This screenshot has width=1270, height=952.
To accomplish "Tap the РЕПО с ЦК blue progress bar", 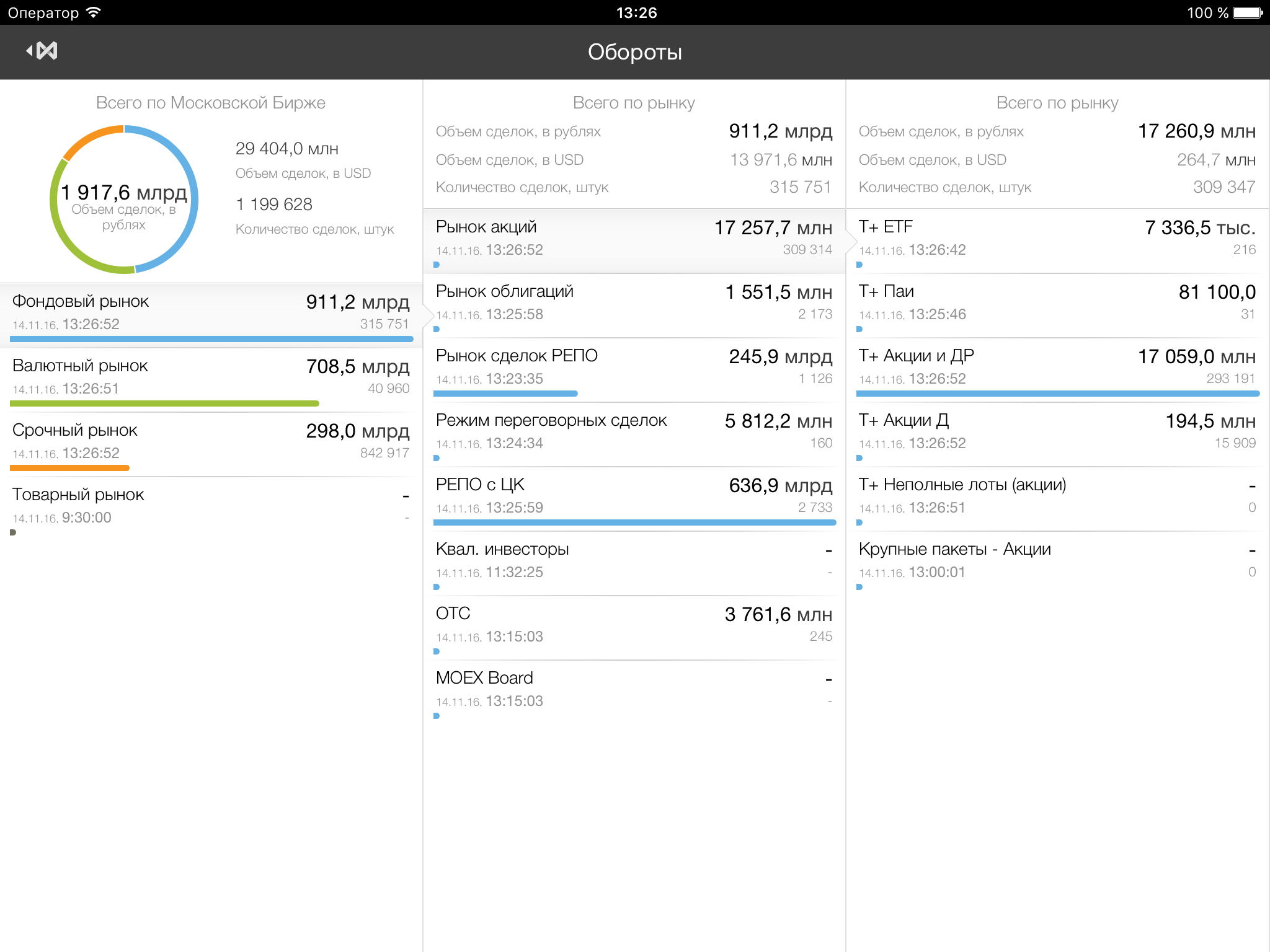I will [634, 522].
